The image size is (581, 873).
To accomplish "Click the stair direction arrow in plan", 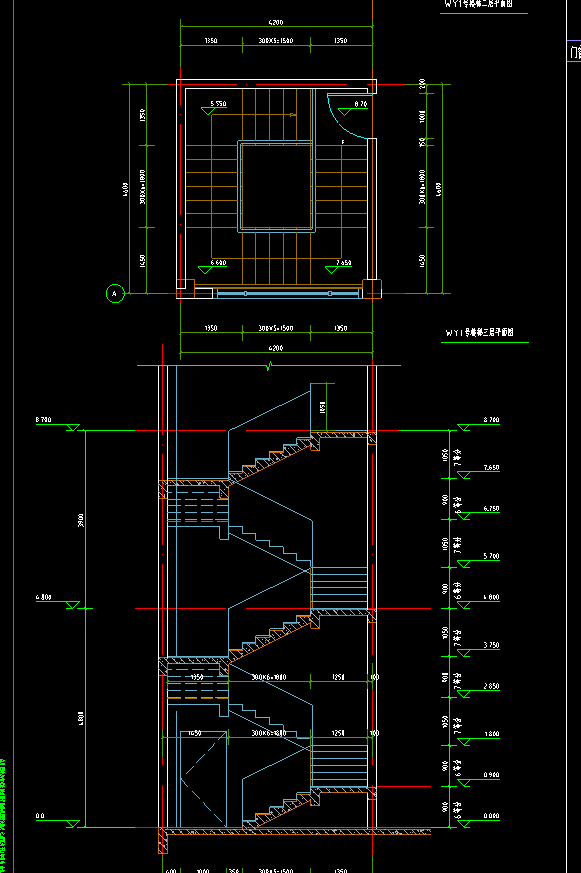I will (293, 115).
